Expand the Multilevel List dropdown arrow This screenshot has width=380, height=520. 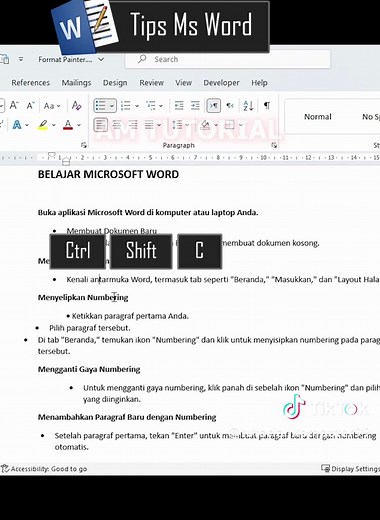161,106
